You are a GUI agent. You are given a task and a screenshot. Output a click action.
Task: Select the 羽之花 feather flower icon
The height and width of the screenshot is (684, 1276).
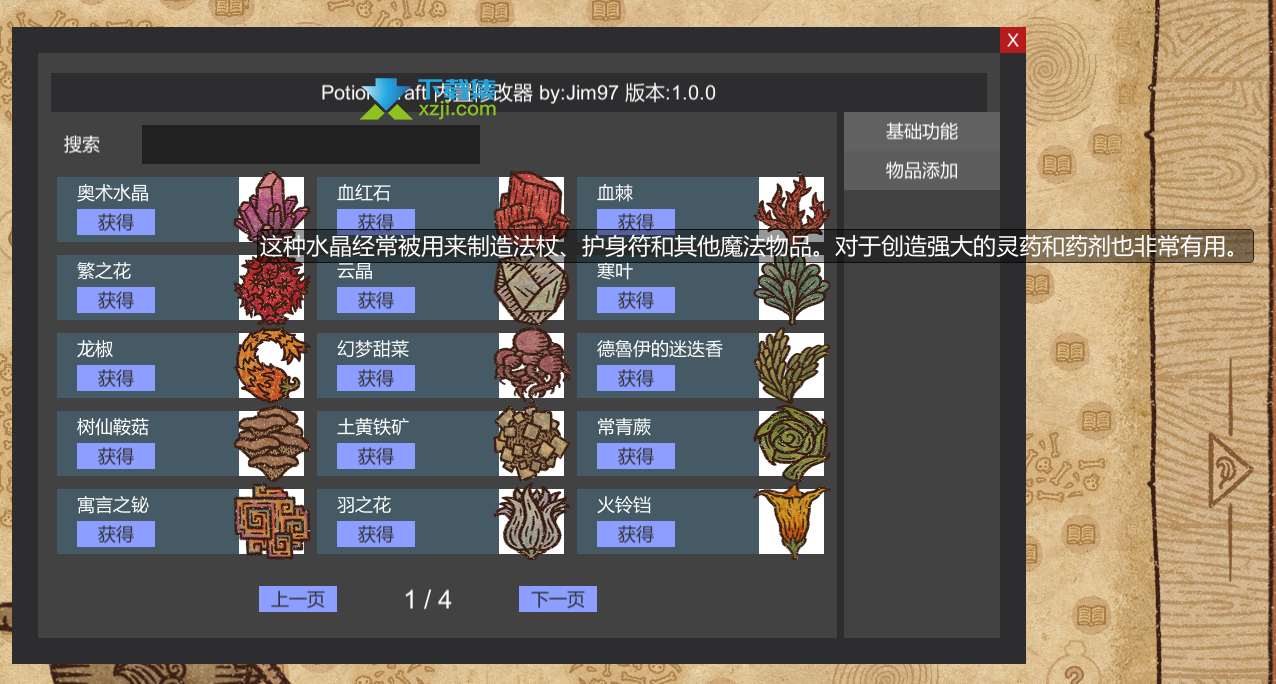pos(531,521)
